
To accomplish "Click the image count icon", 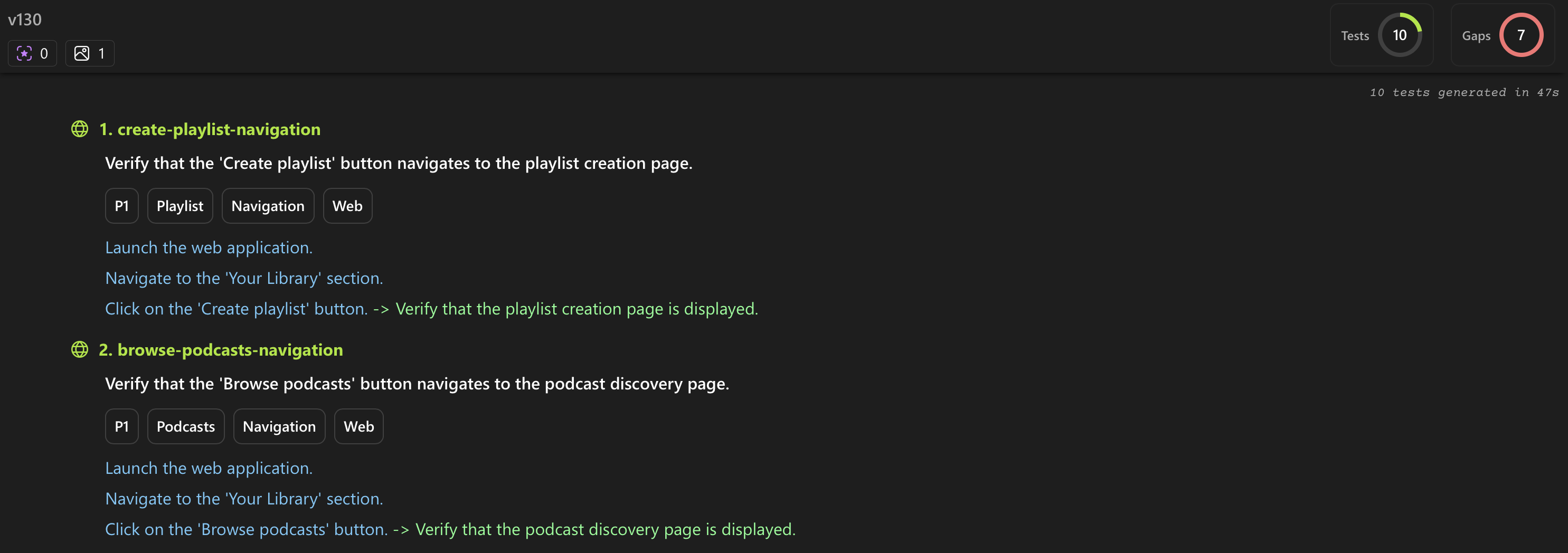I will pos(81,53).
